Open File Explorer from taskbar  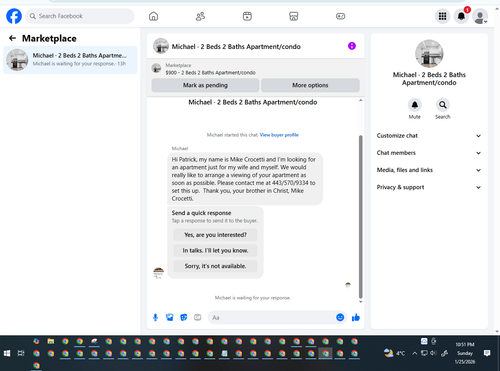(51, 341)
